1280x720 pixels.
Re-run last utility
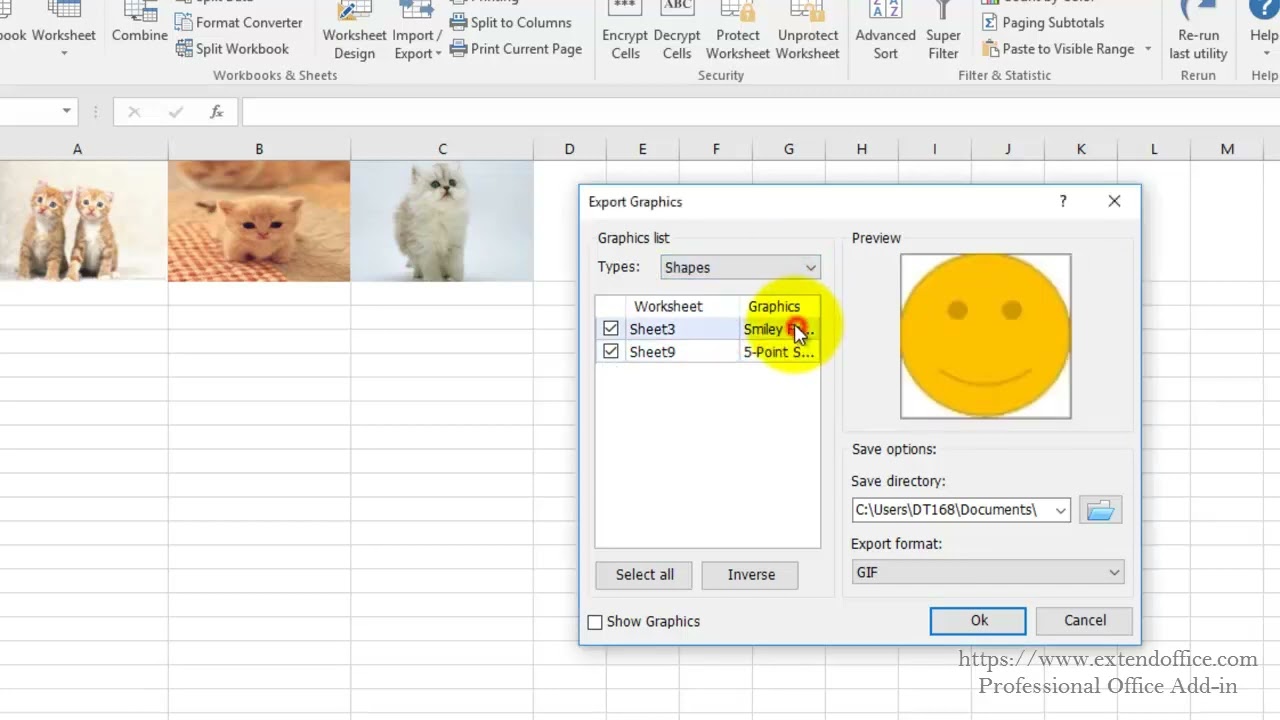pyautogui.click(x=1198, y=32)
